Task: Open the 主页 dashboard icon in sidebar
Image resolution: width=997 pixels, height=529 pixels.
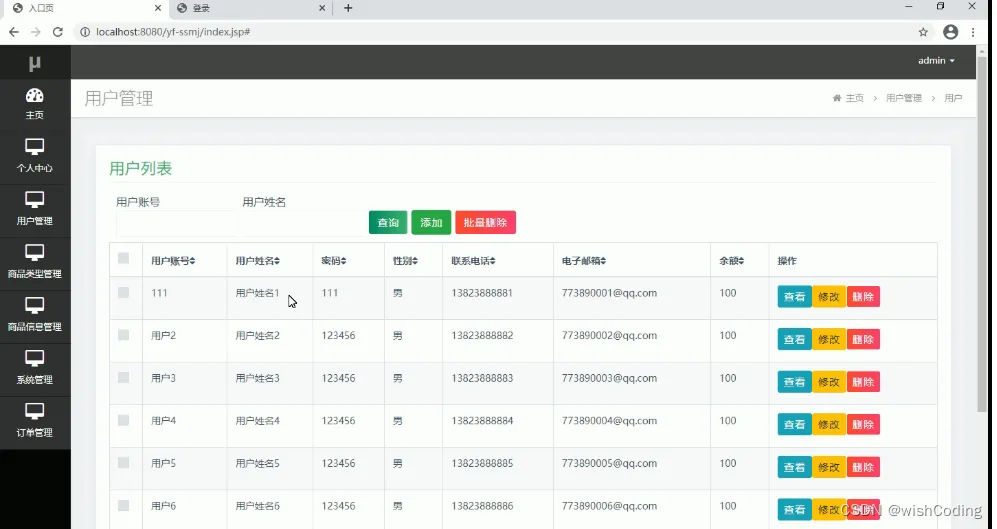Action: (x=34, y=96)
